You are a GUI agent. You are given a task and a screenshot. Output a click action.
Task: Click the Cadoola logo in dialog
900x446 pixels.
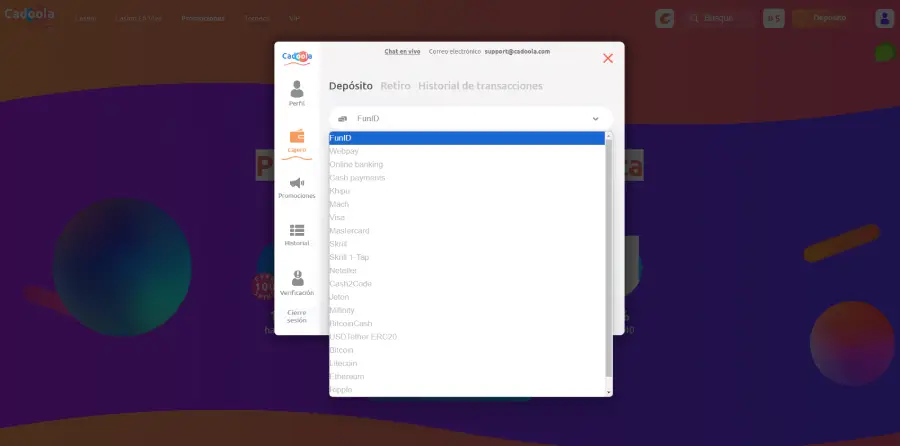(297, 57)
